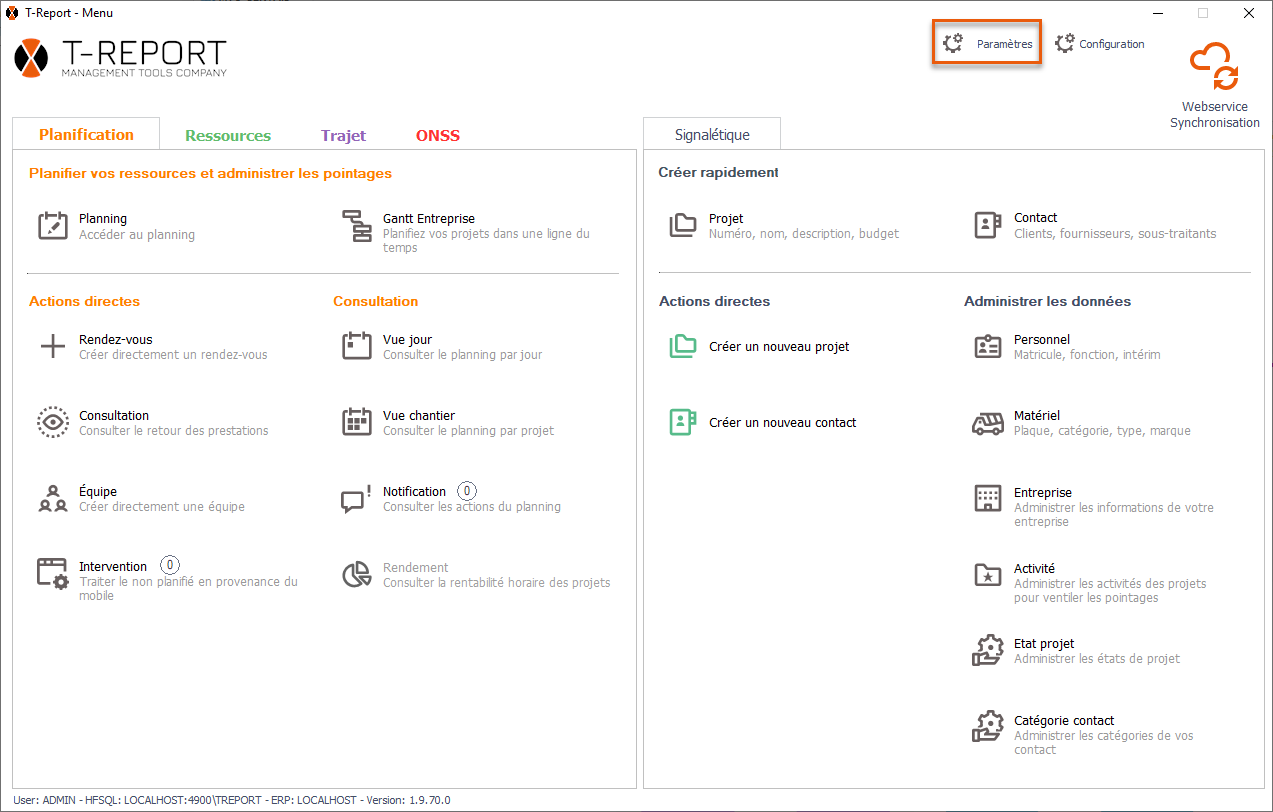Open the ONSS tab
1273x812 pixels.
[438, 136]
